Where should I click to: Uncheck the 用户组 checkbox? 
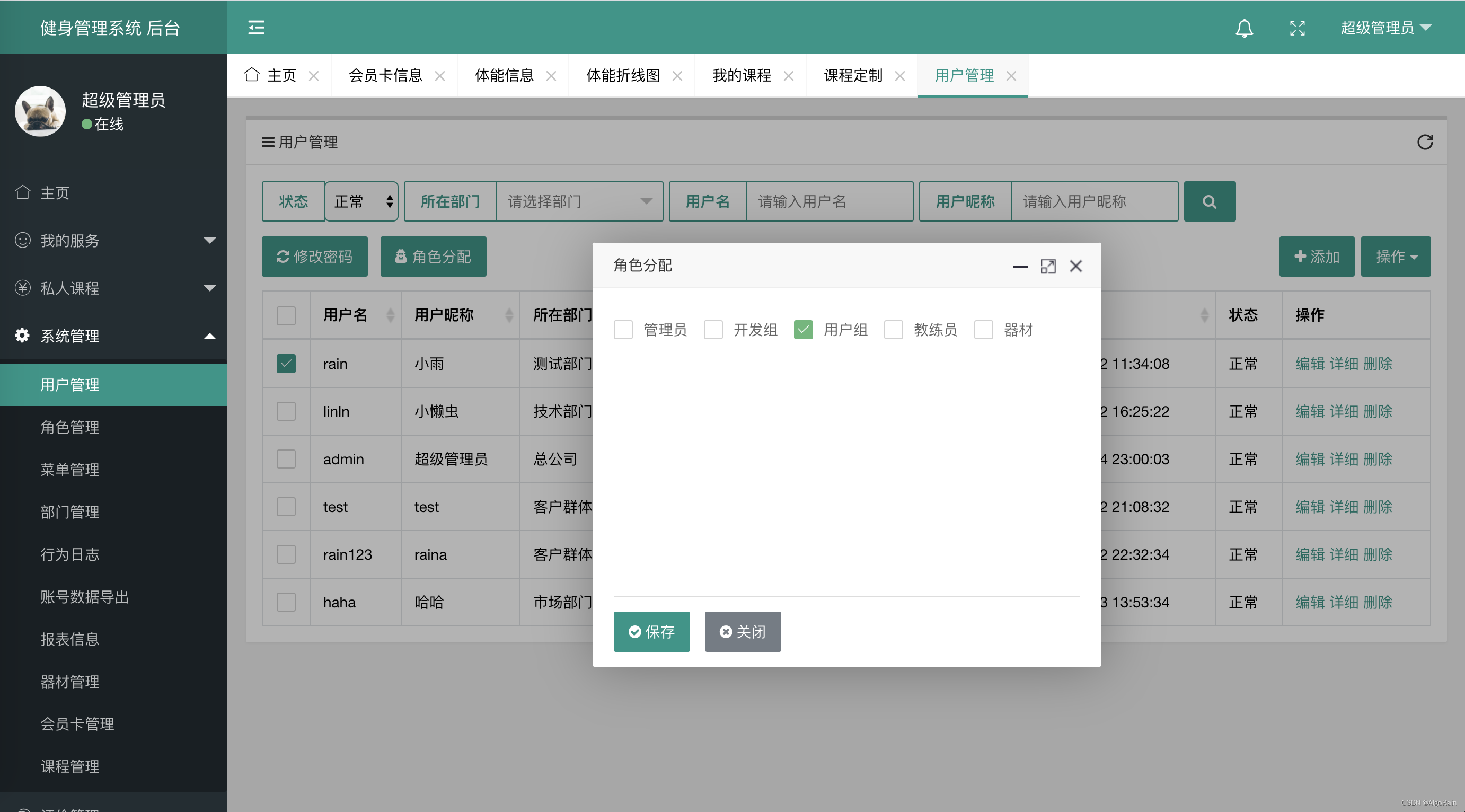point(803,330)
